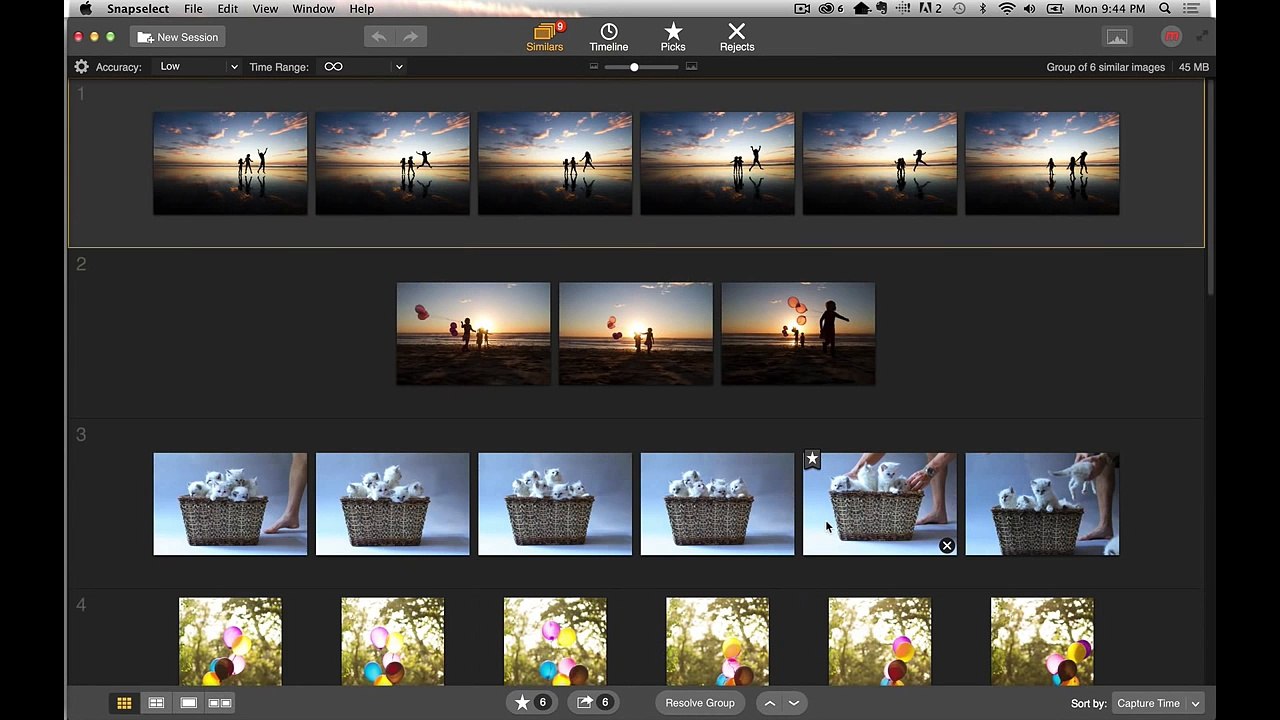Click the small-thumbnail icon left of slider
1280x720 pixels.
pos(594,67)
